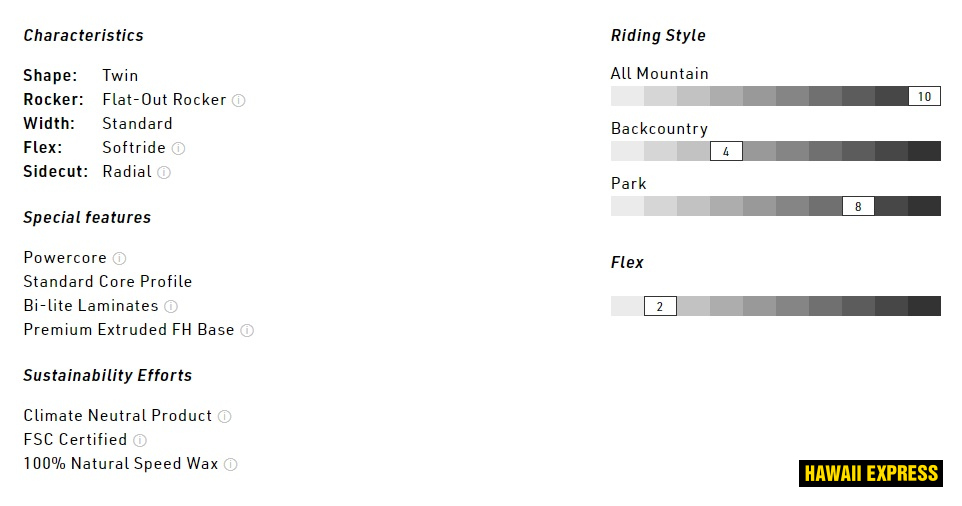962x506 pixels.
Task: Click the Flat-Out Rocker text
Action: coord(164,100)
